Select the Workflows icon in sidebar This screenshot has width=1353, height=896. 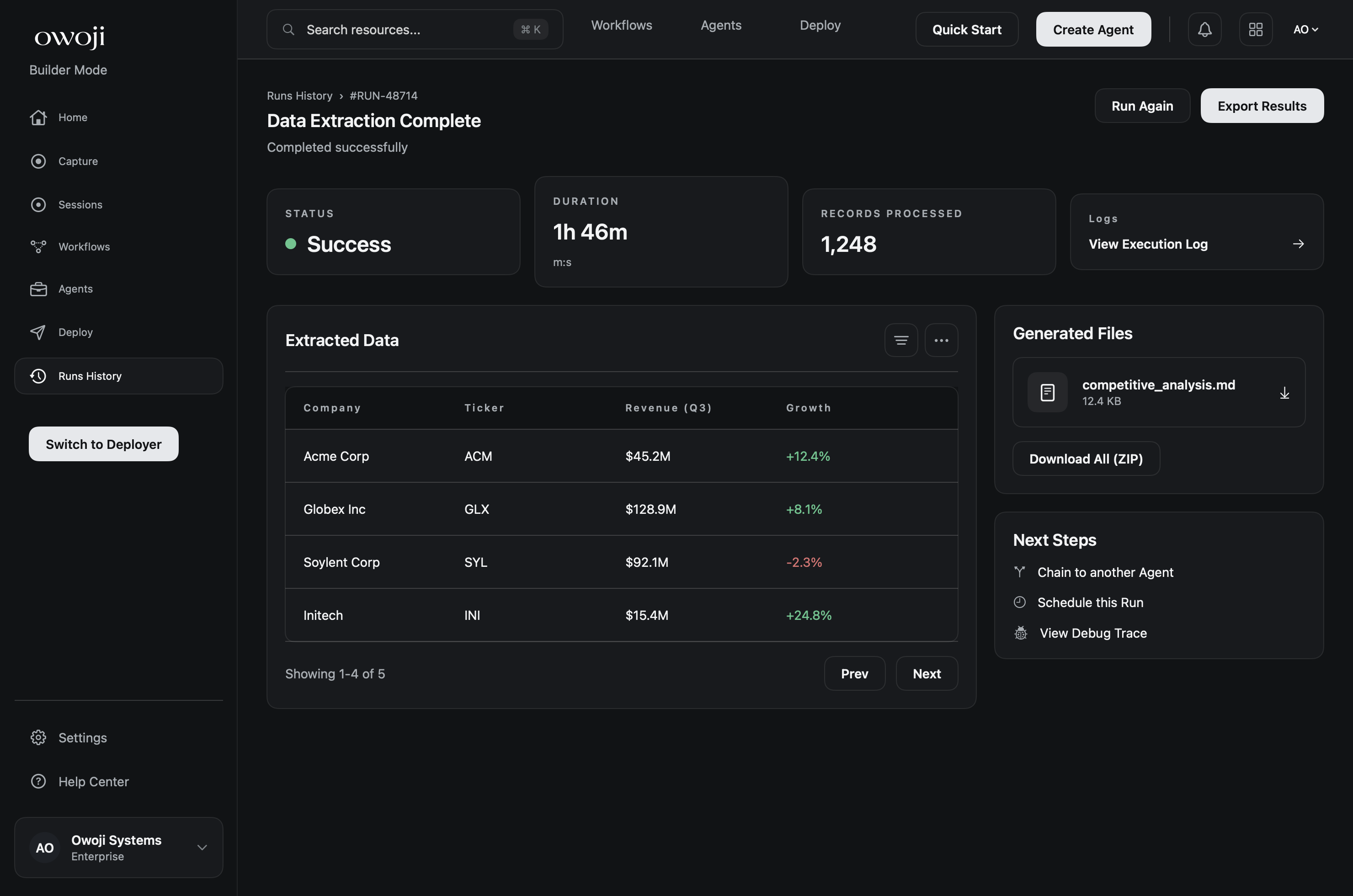37,246
